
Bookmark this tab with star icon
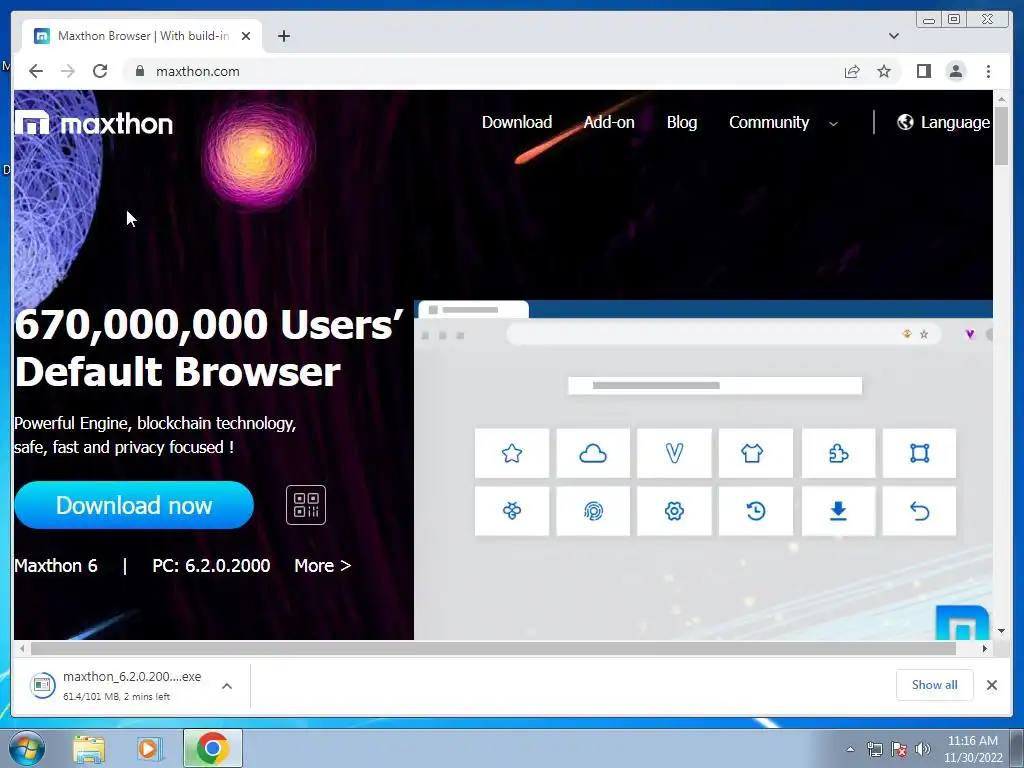point(884,71)
